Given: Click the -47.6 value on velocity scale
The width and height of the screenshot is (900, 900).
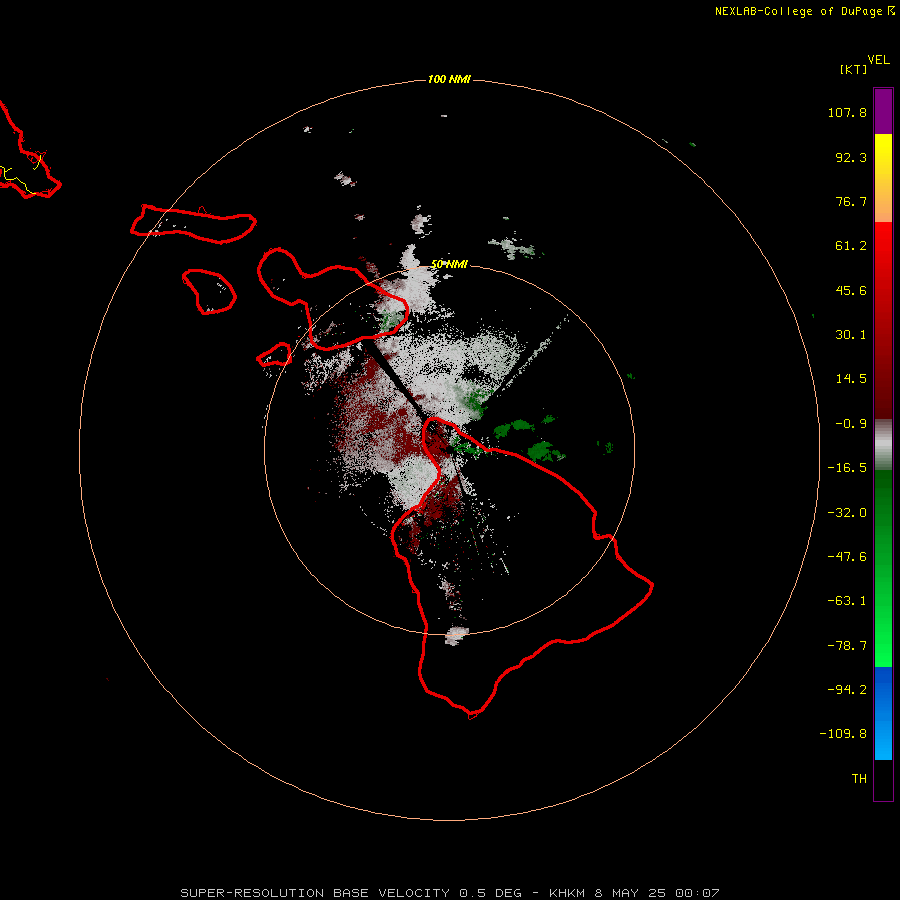Looking at the screenshot, I should [x=847, y=557].
